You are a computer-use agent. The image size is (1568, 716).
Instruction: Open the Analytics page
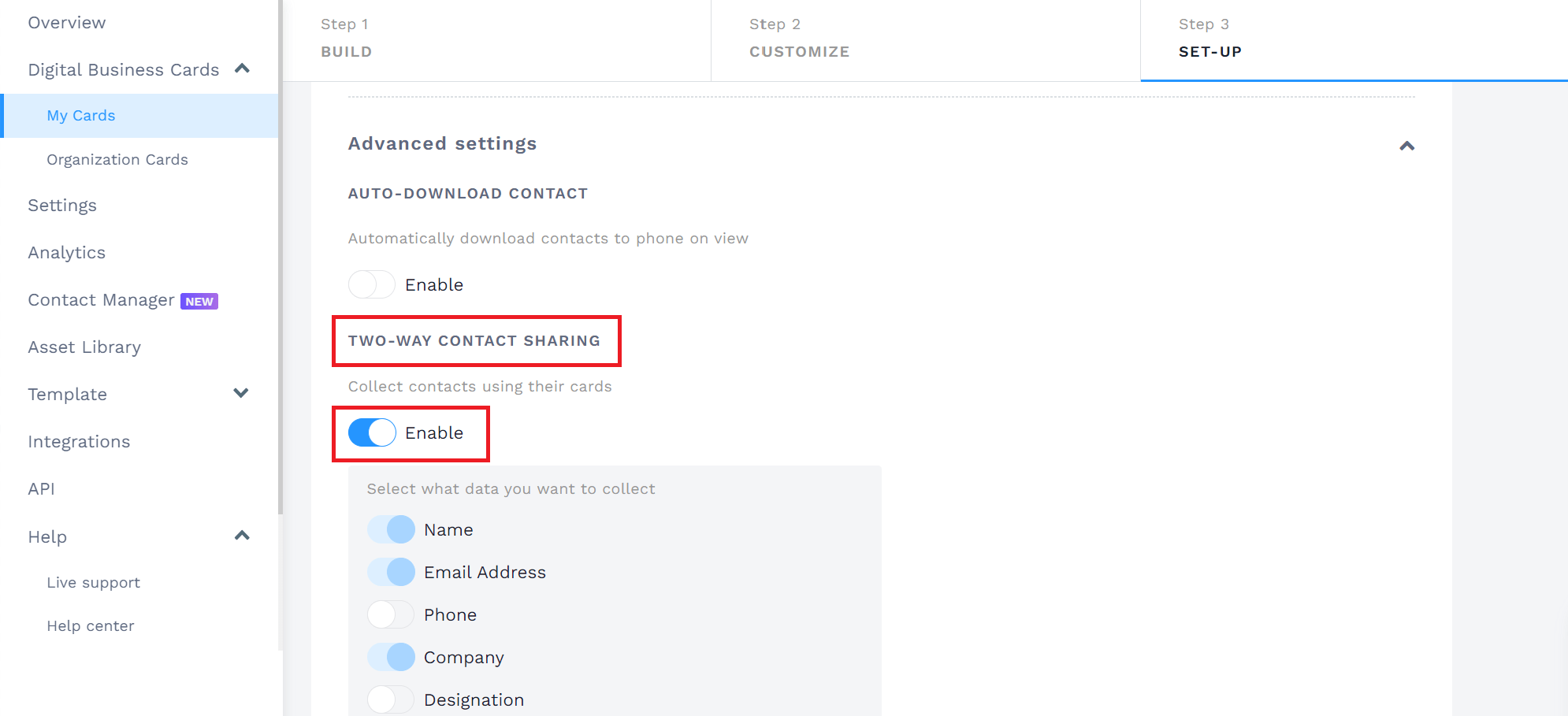click(67, 253)
